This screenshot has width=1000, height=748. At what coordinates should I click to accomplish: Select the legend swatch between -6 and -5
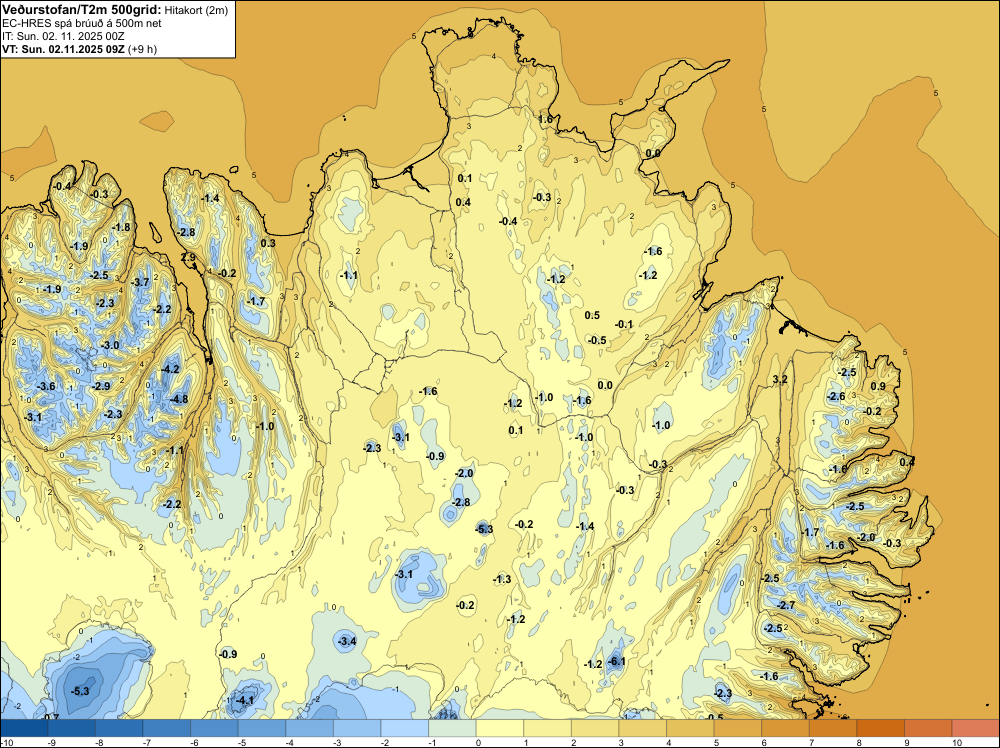click(x=214, y=728)
